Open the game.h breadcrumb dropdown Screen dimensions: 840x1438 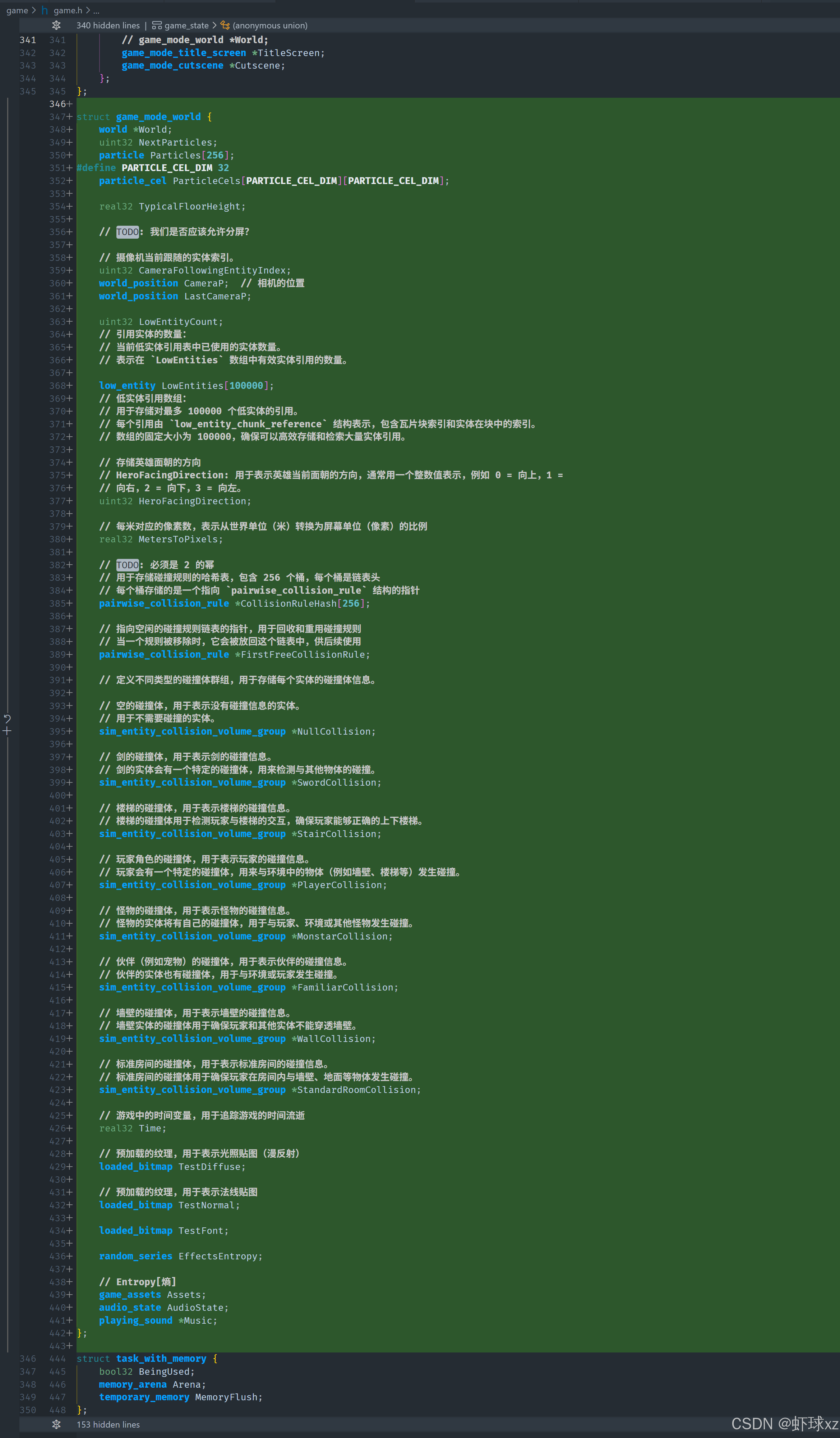click(68, 10)
